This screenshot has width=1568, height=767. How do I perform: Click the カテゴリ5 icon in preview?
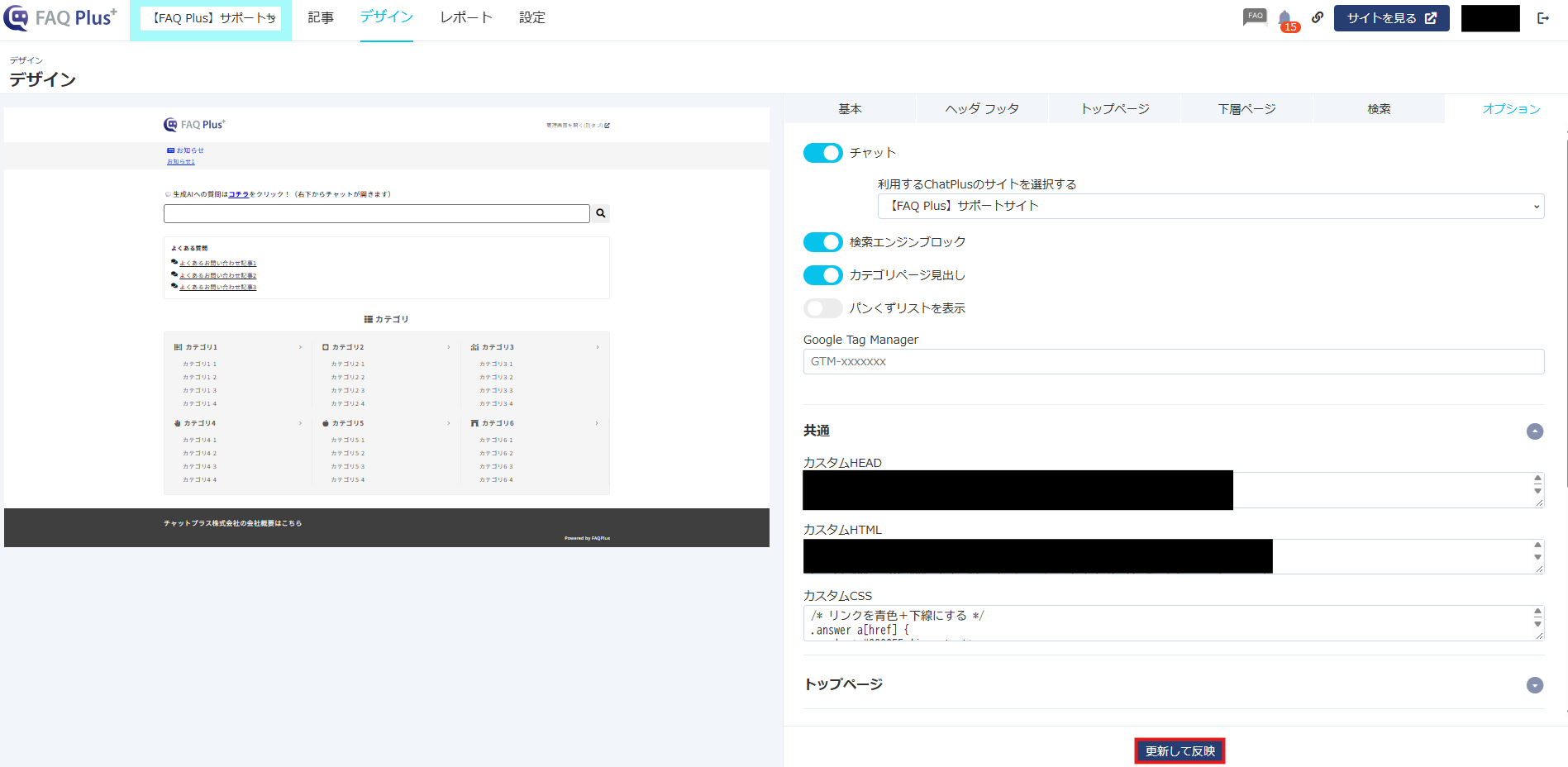click(326, 423)
